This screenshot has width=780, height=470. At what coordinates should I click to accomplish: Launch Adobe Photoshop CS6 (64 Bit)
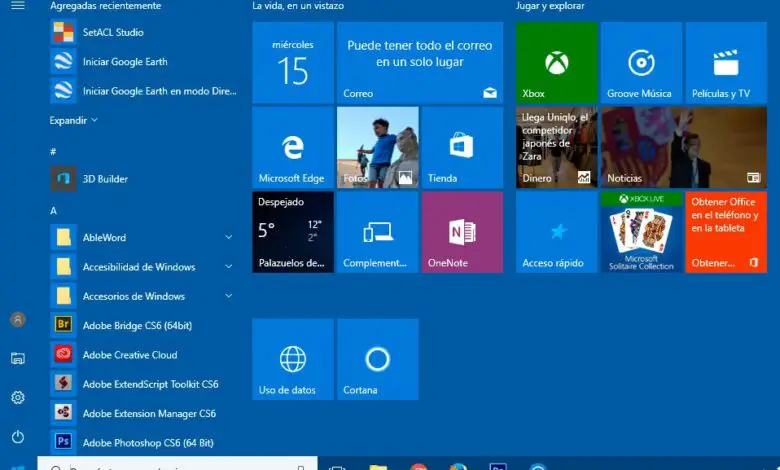143,442
